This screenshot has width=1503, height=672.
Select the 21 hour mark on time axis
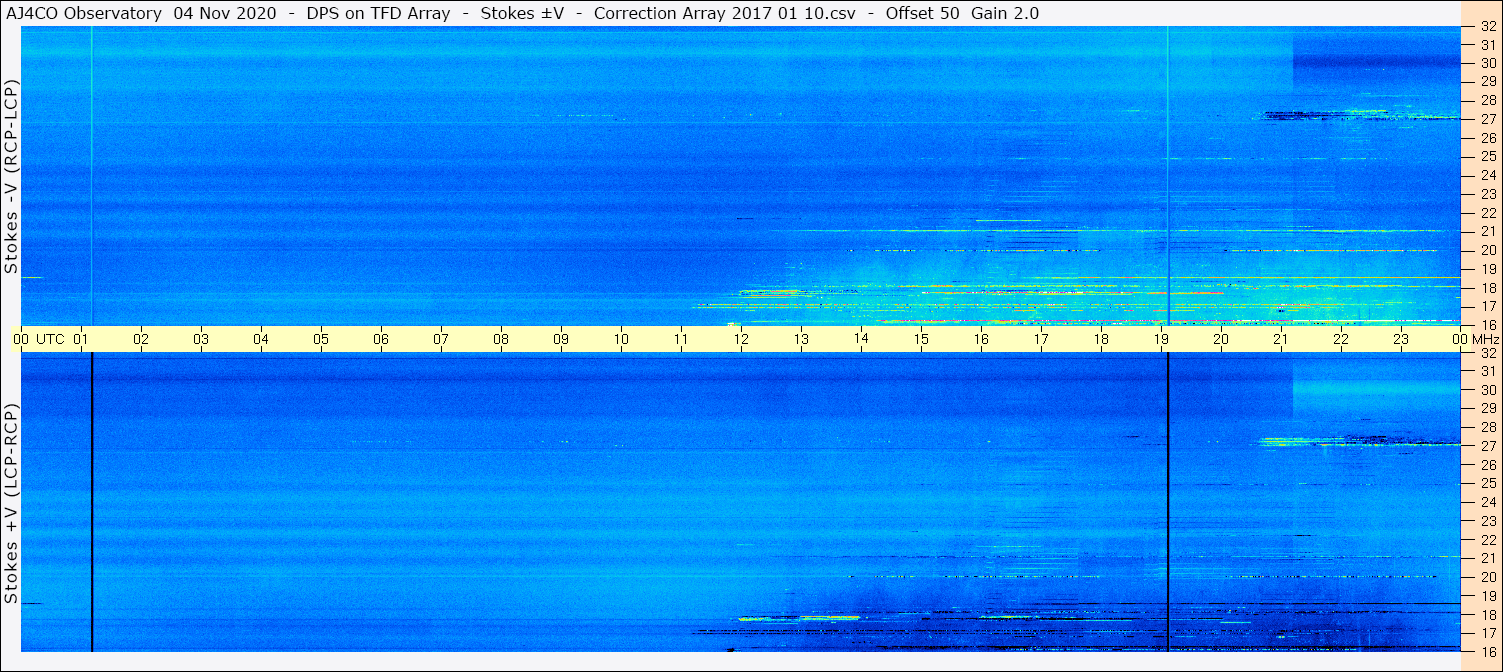(1282, 339)
